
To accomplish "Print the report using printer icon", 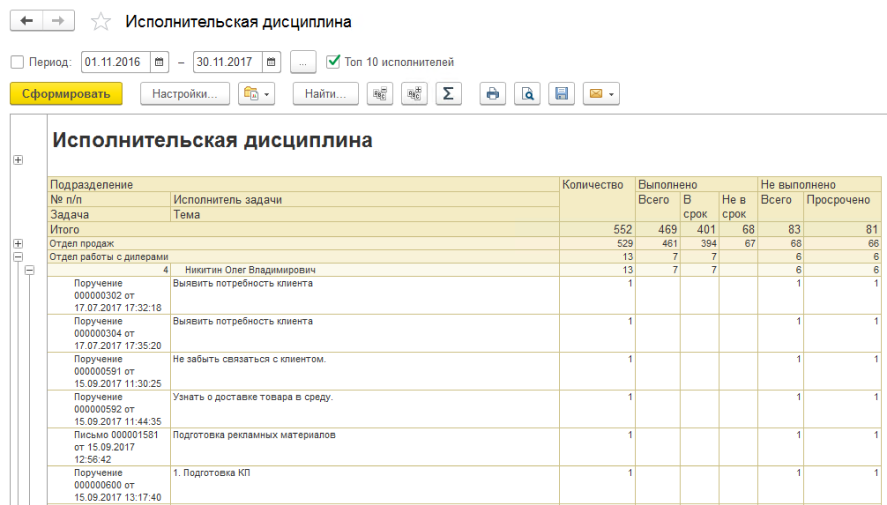I will click(x=492, y=94).
